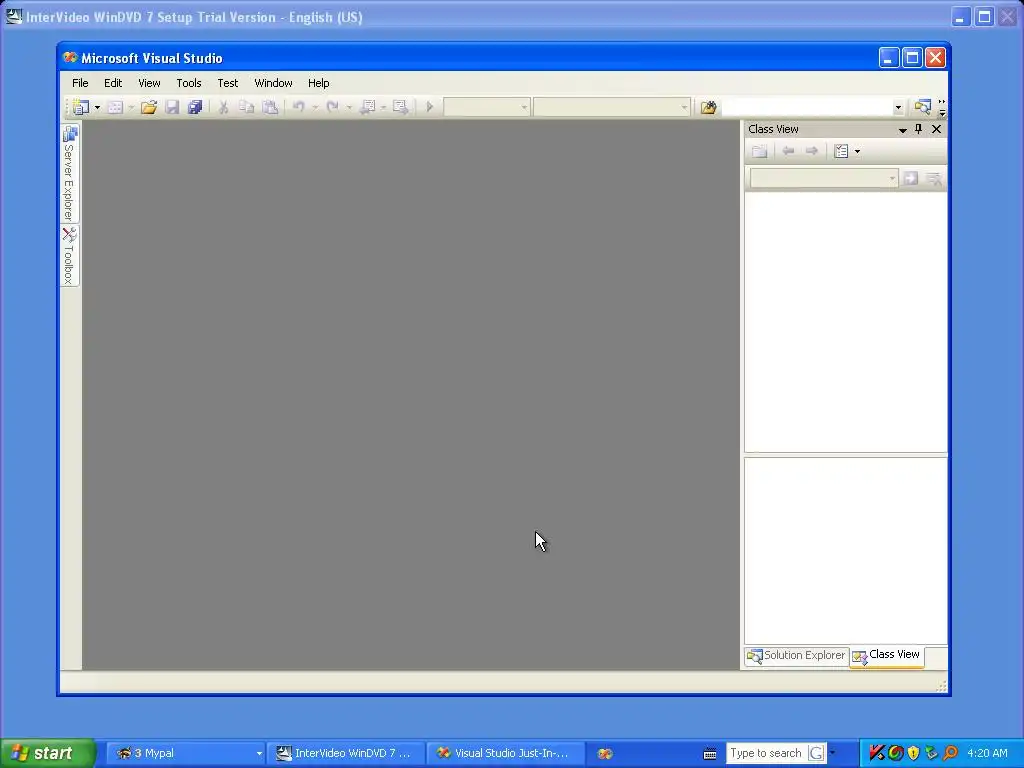
Task: Open the Solution Configurations combo box
Action: pos(487,107)
